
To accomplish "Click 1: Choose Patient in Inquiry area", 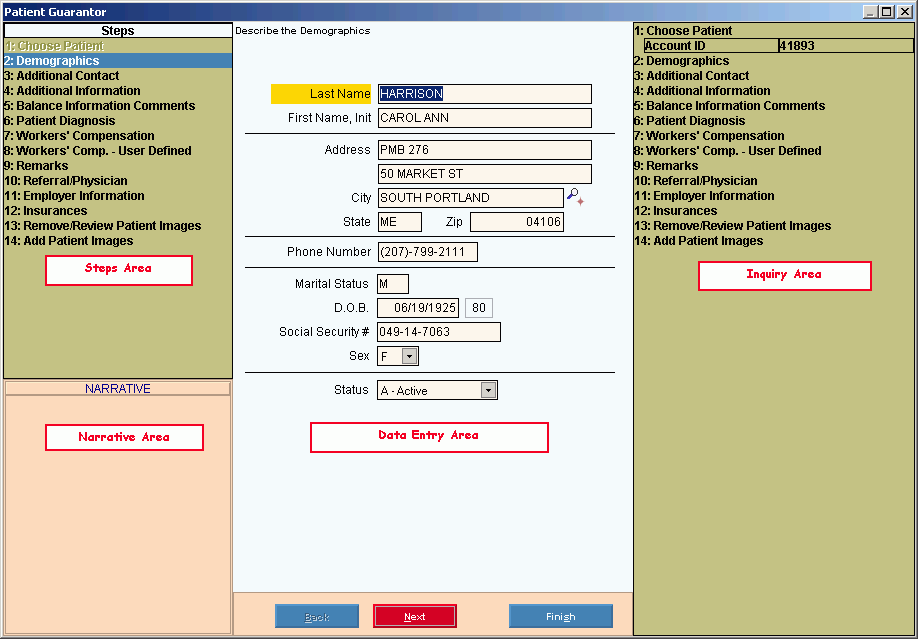I will [683, 30].
